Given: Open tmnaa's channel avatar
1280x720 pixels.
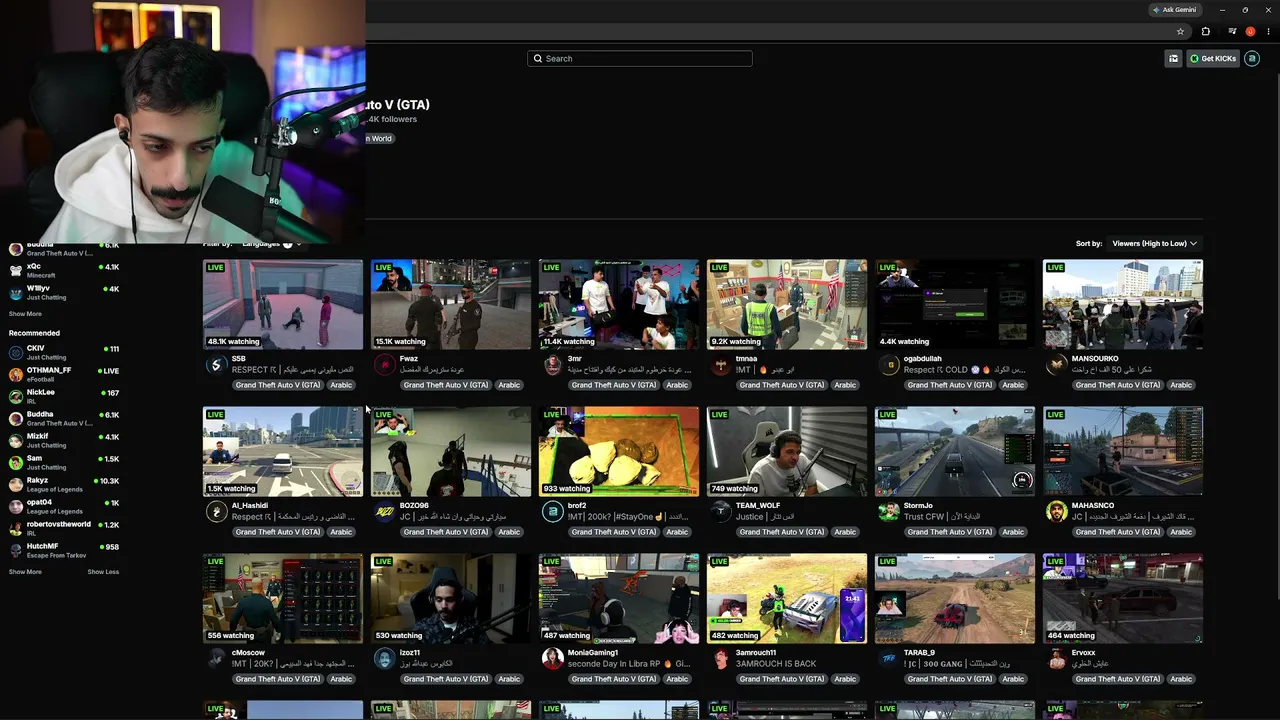Looking at the screenshot, I should point(720,365).
